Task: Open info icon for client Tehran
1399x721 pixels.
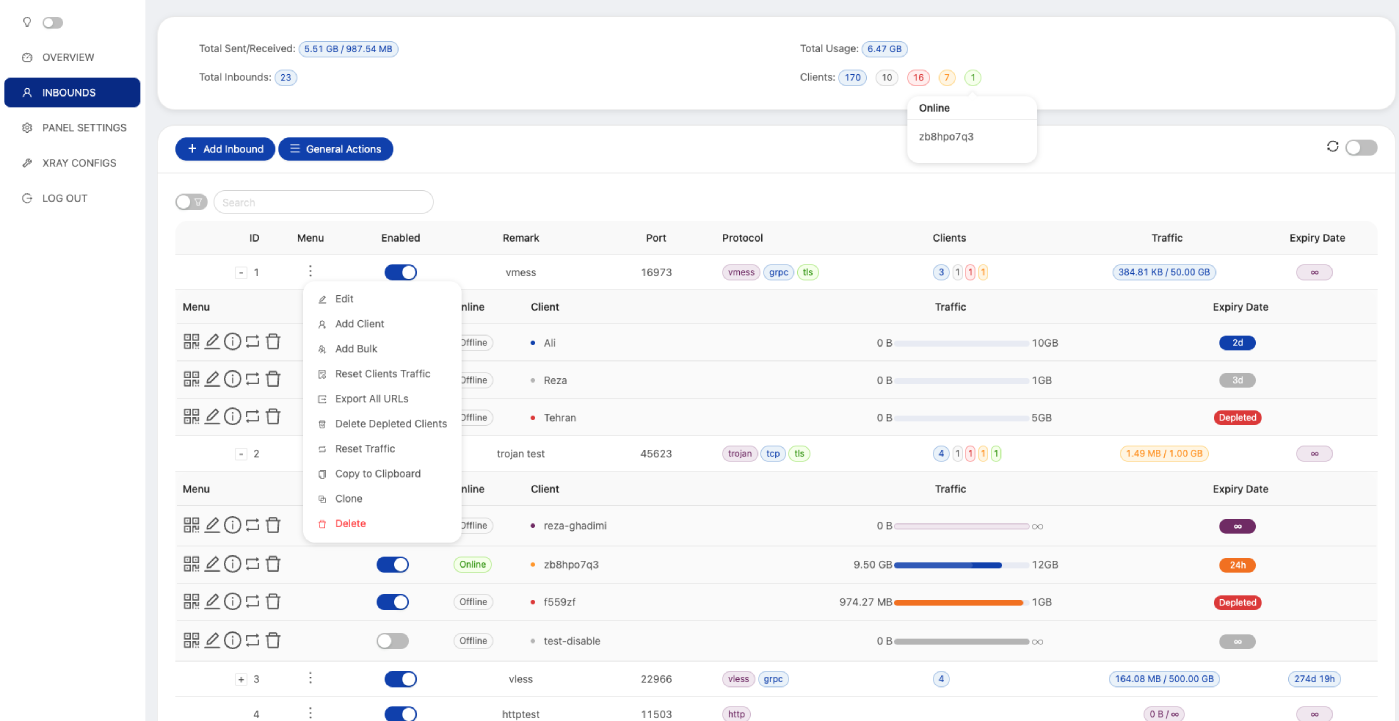Action: pos(232,417)
